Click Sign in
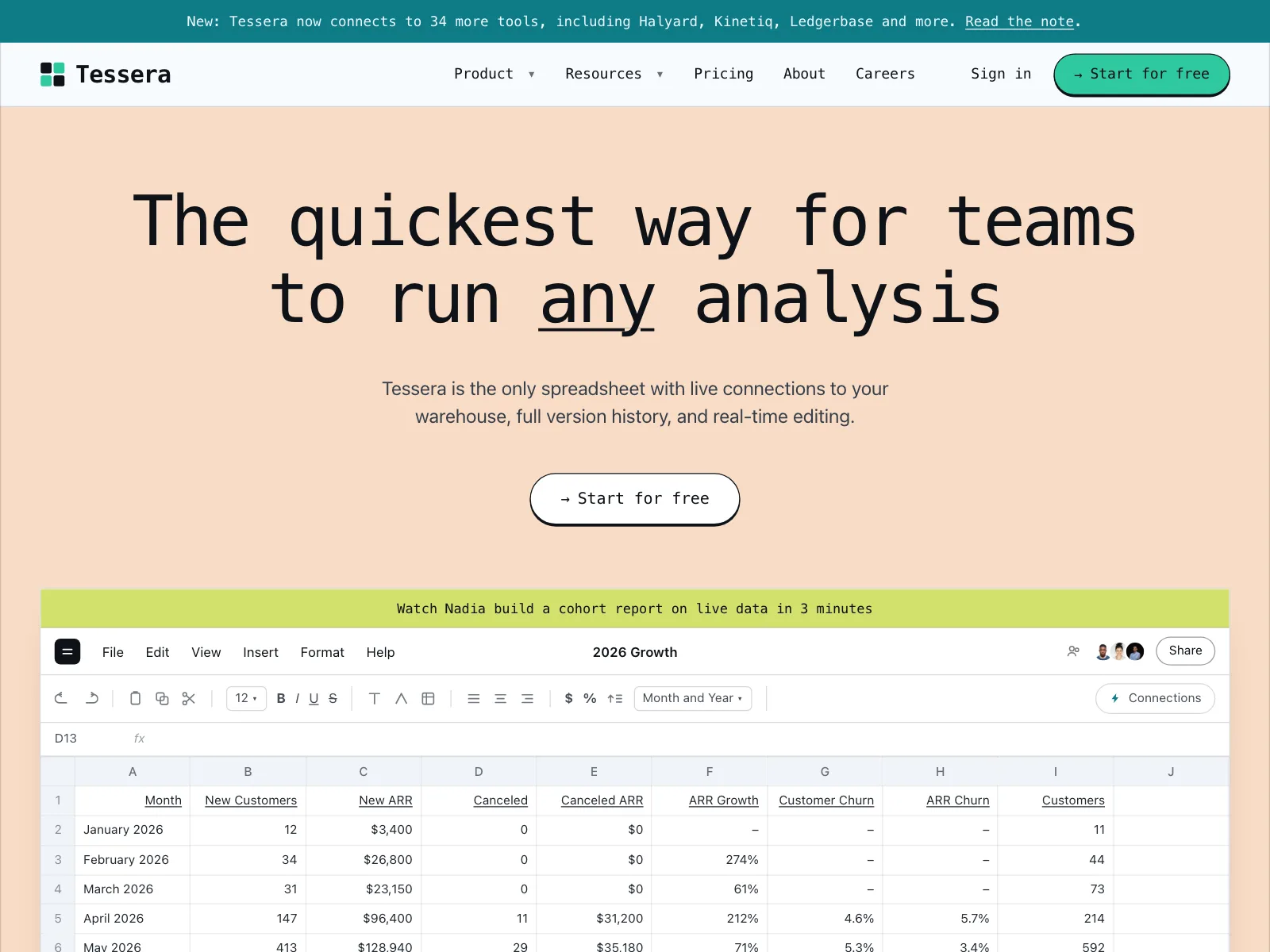Image resolution: width=1270 pixels, height=952 pixels. pyautogui.click(x=1001, y=74)
